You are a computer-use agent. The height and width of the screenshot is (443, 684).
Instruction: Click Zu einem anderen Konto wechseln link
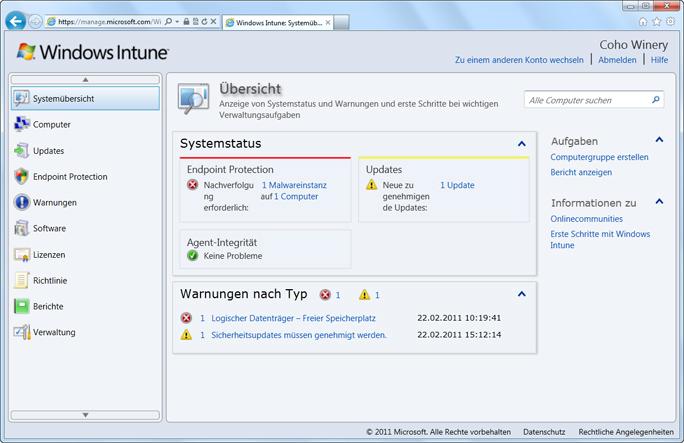(x=519, y=60)
